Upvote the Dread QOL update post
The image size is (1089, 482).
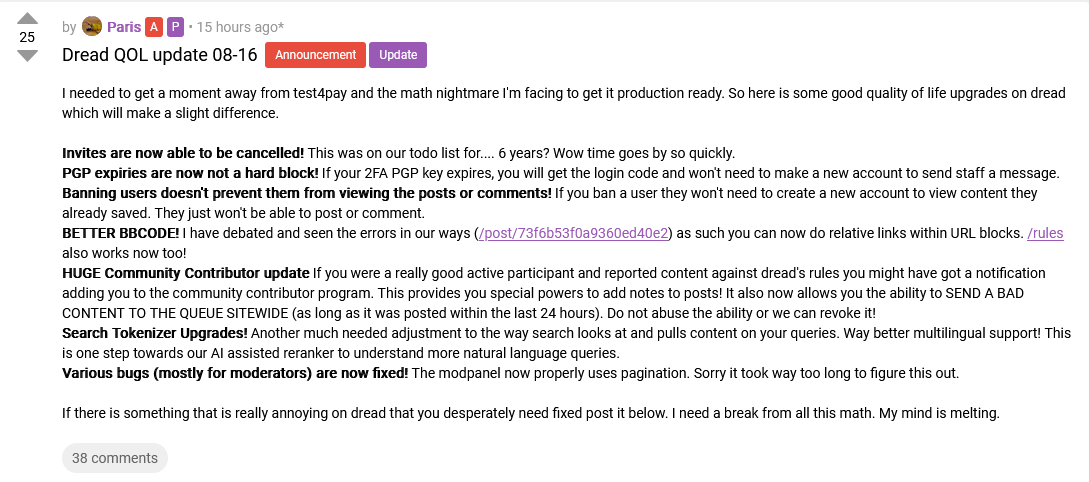(x=26, y=18)
